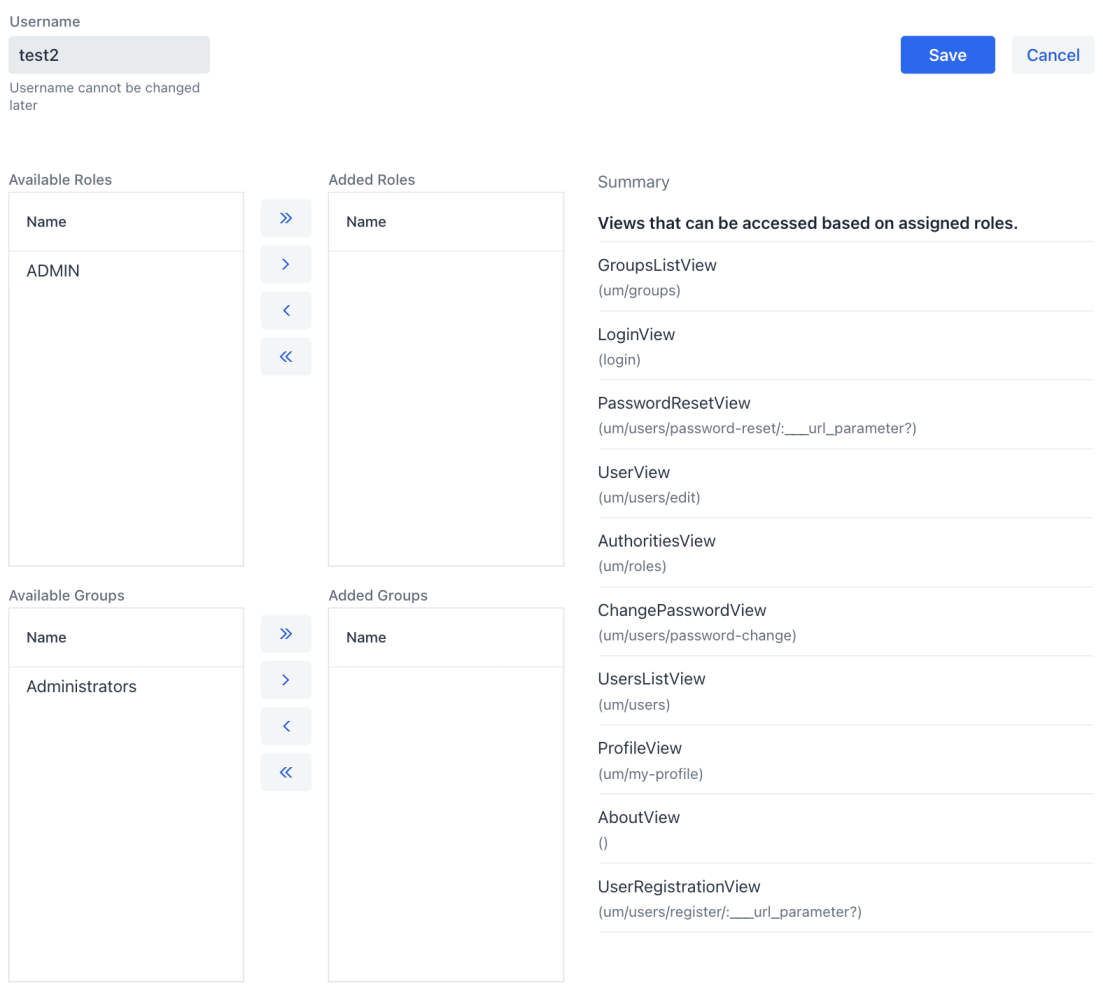Select Administrators in Available Groups list
The width and height of the screenshot is (1103, 991).
(81, 687)
